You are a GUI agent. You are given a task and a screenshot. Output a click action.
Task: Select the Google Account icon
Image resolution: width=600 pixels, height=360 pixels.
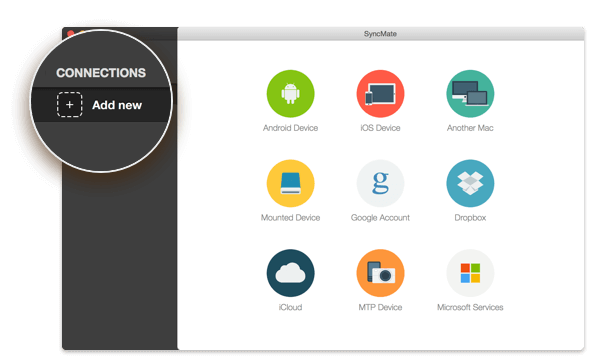(380, 183)
